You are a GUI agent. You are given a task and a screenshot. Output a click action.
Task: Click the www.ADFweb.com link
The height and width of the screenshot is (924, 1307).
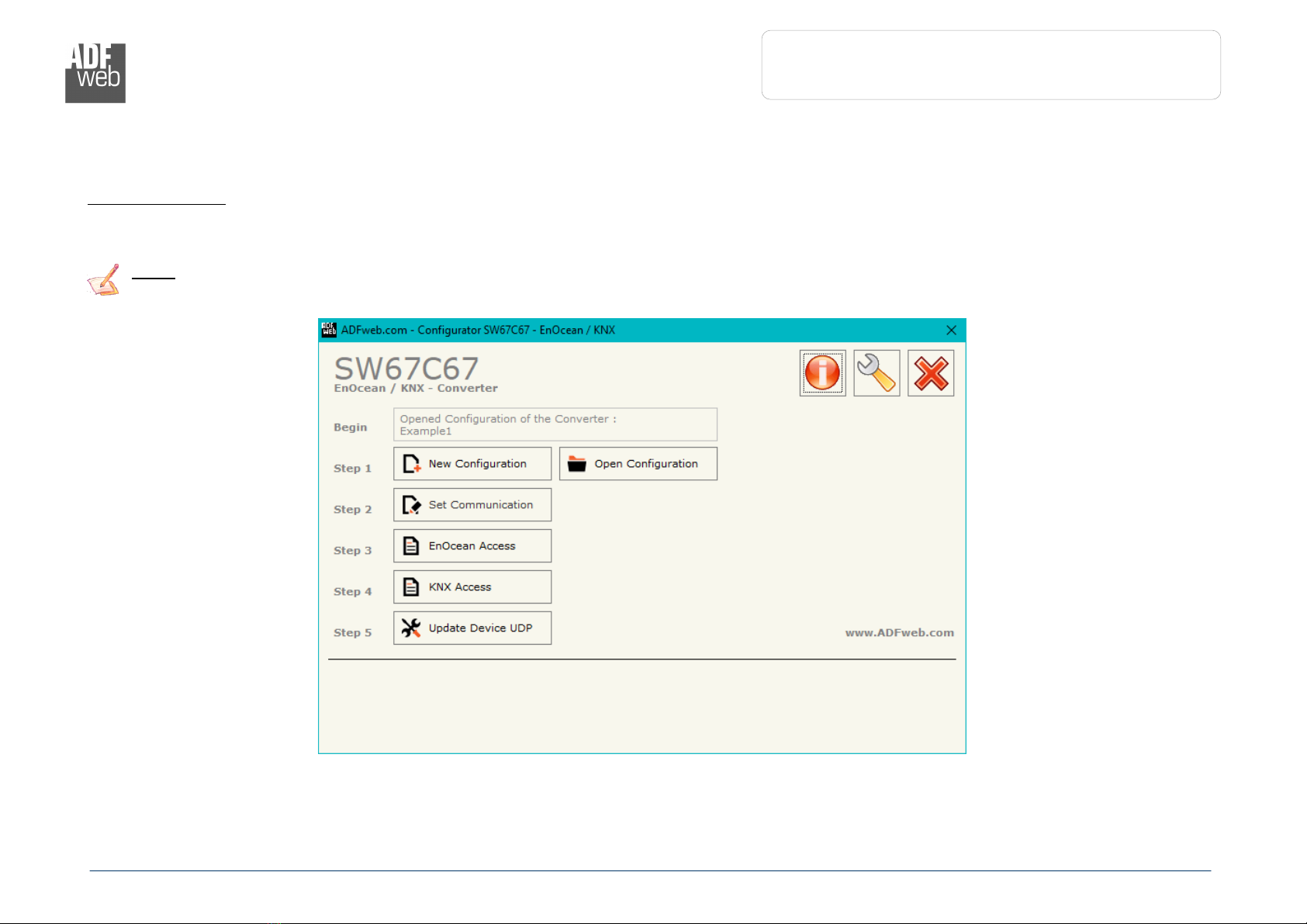(900, 632)
